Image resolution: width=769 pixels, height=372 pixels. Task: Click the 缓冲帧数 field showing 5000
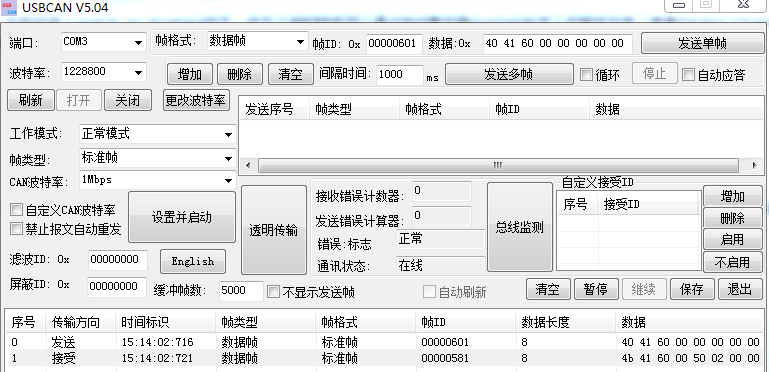[241, 291]
